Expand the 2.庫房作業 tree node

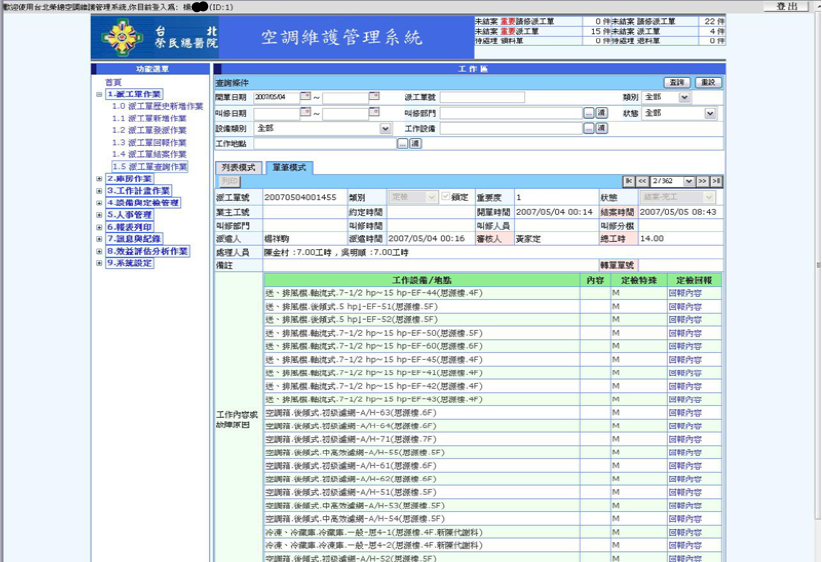tap(99, 179)
